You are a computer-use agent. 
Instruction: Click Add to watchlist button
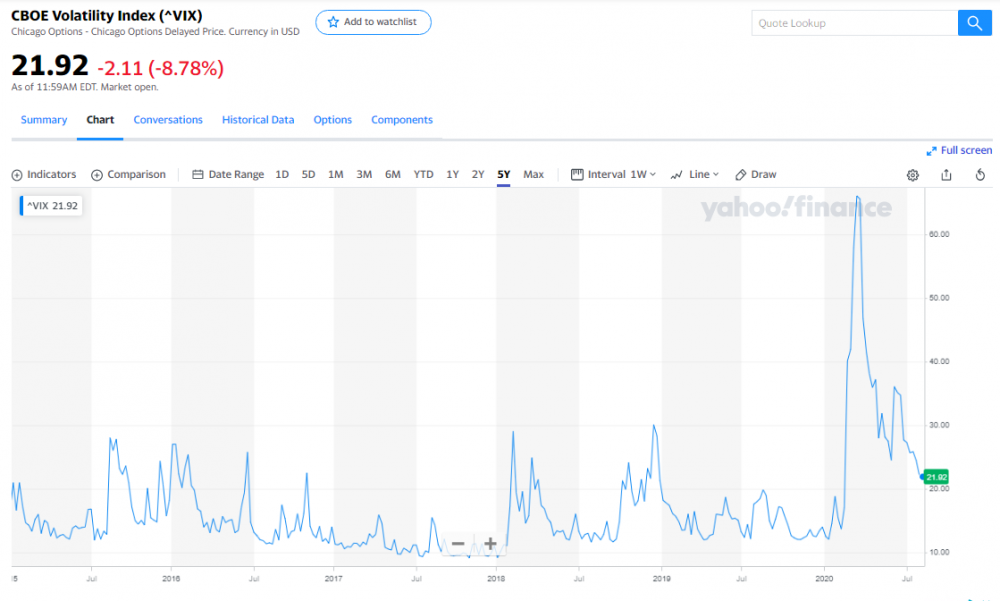[x=373, y=22]
